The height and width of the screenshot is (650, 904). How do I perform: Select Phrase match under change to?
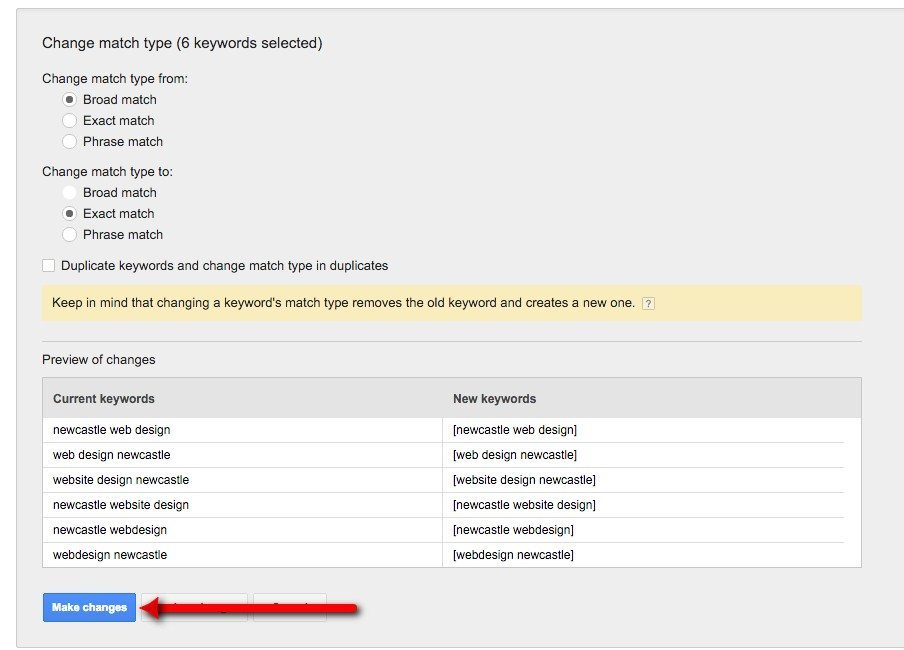tap(68, 234)
